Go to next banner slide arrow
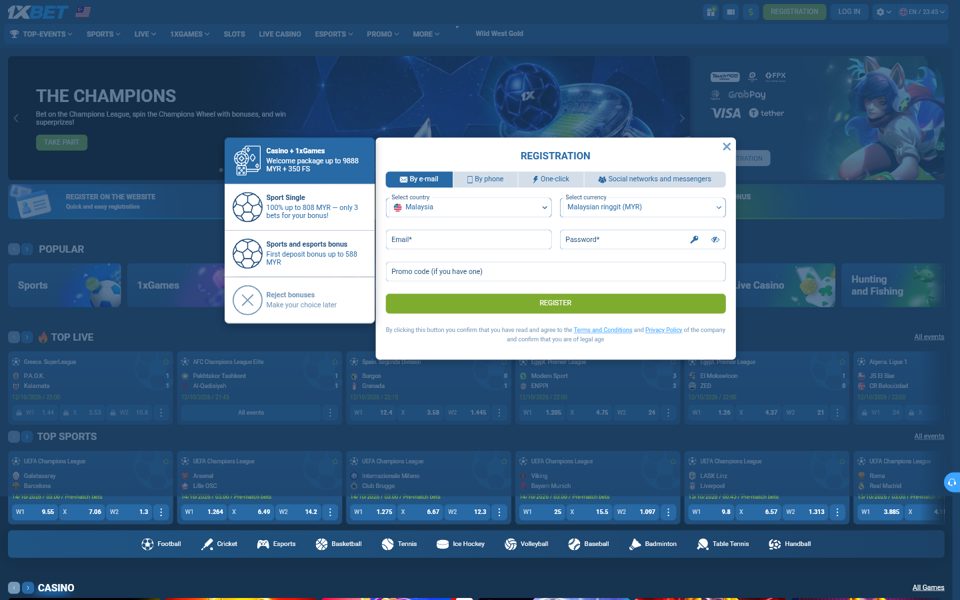The image size is (960, 600). (x=682, y=118)
